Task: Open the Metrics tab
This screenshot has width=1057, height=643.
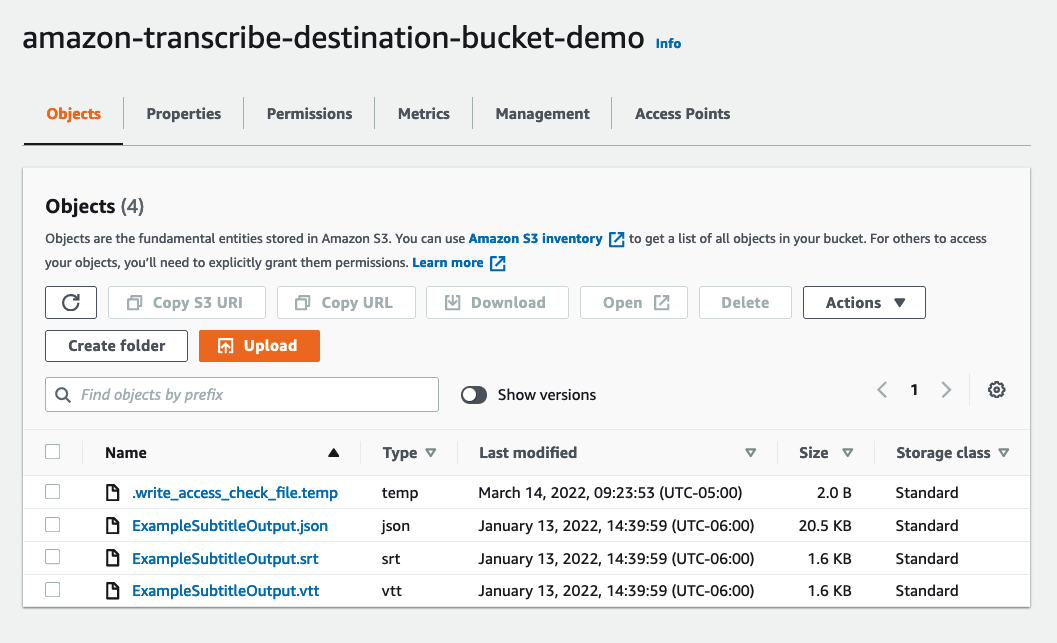Action: [x=423, y=114]
